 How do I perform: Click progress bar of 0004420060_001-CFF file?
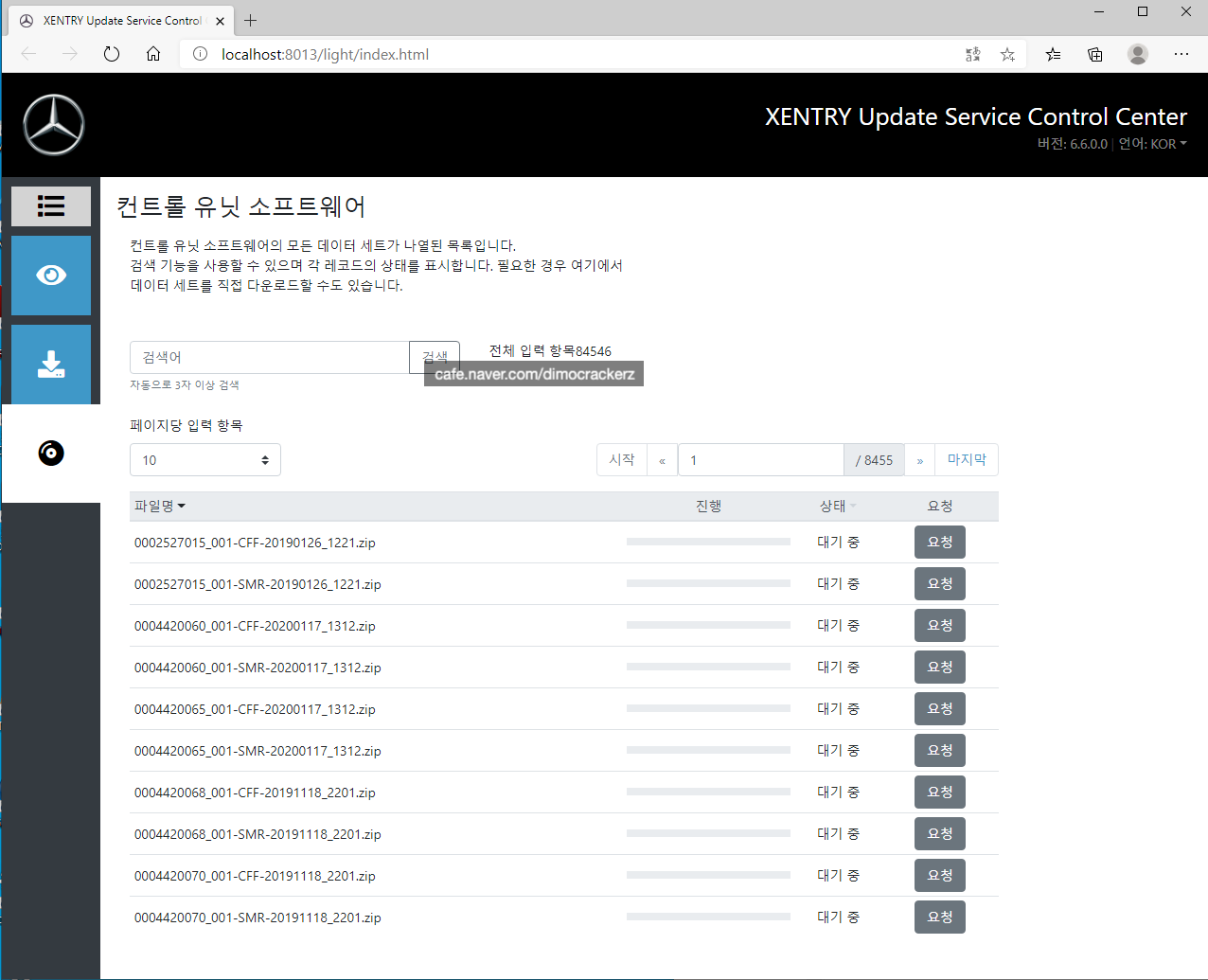[x=708, y=625]
